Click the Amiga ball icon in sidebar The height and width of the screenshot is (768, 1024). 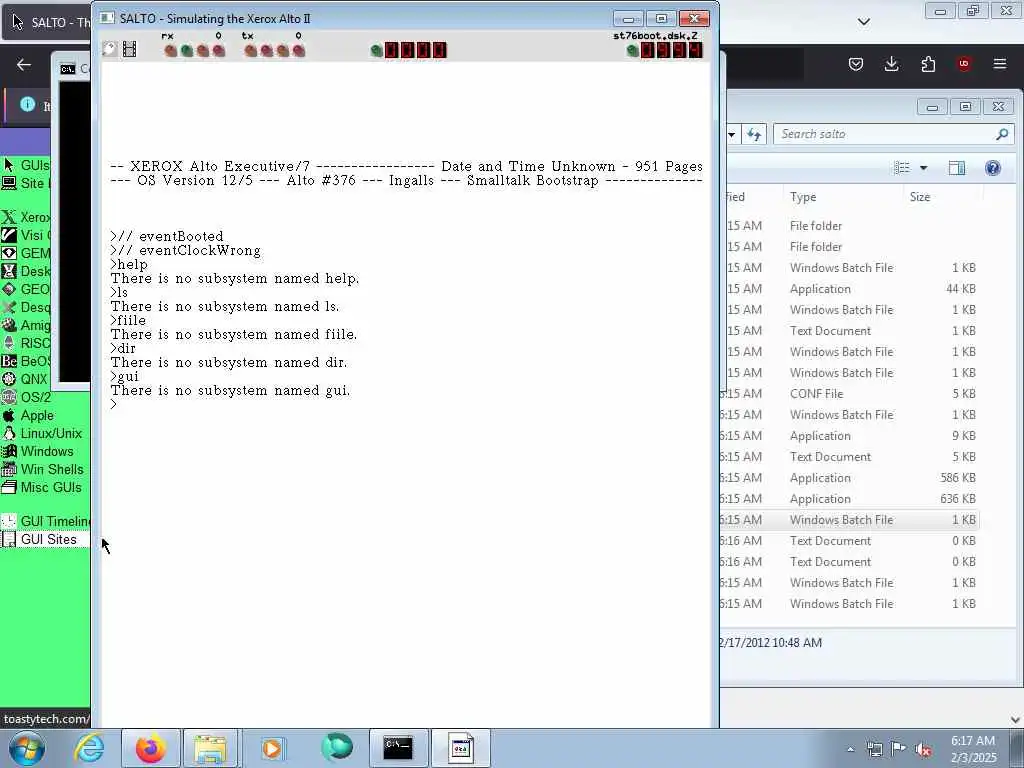pyautogui.click(x=8, y=325)
